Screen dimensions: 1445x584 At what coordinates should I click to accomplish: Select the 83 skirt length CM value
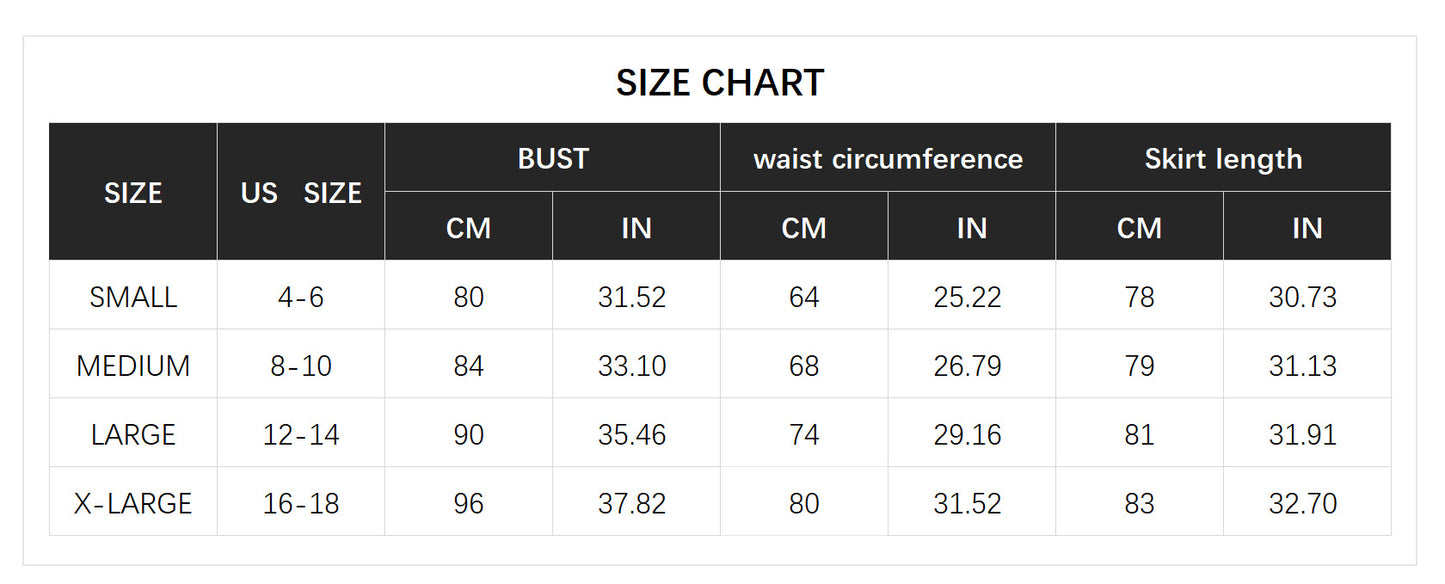point(1139,503)
